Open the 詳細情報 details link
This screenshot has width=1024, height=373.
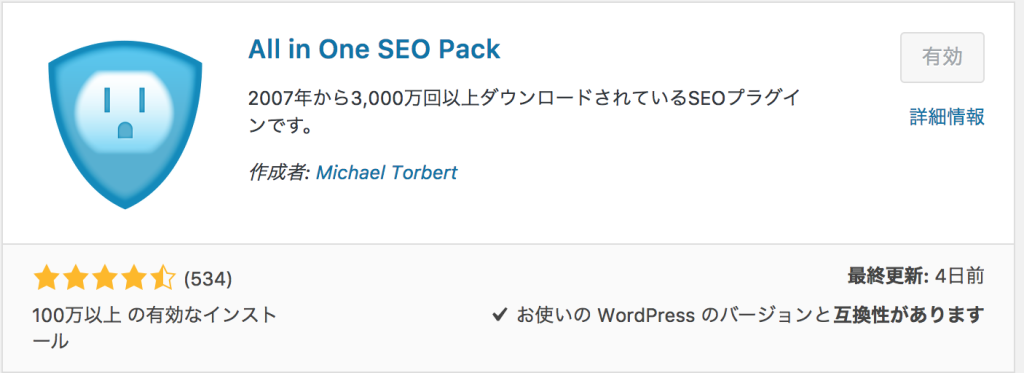[947, 117]
